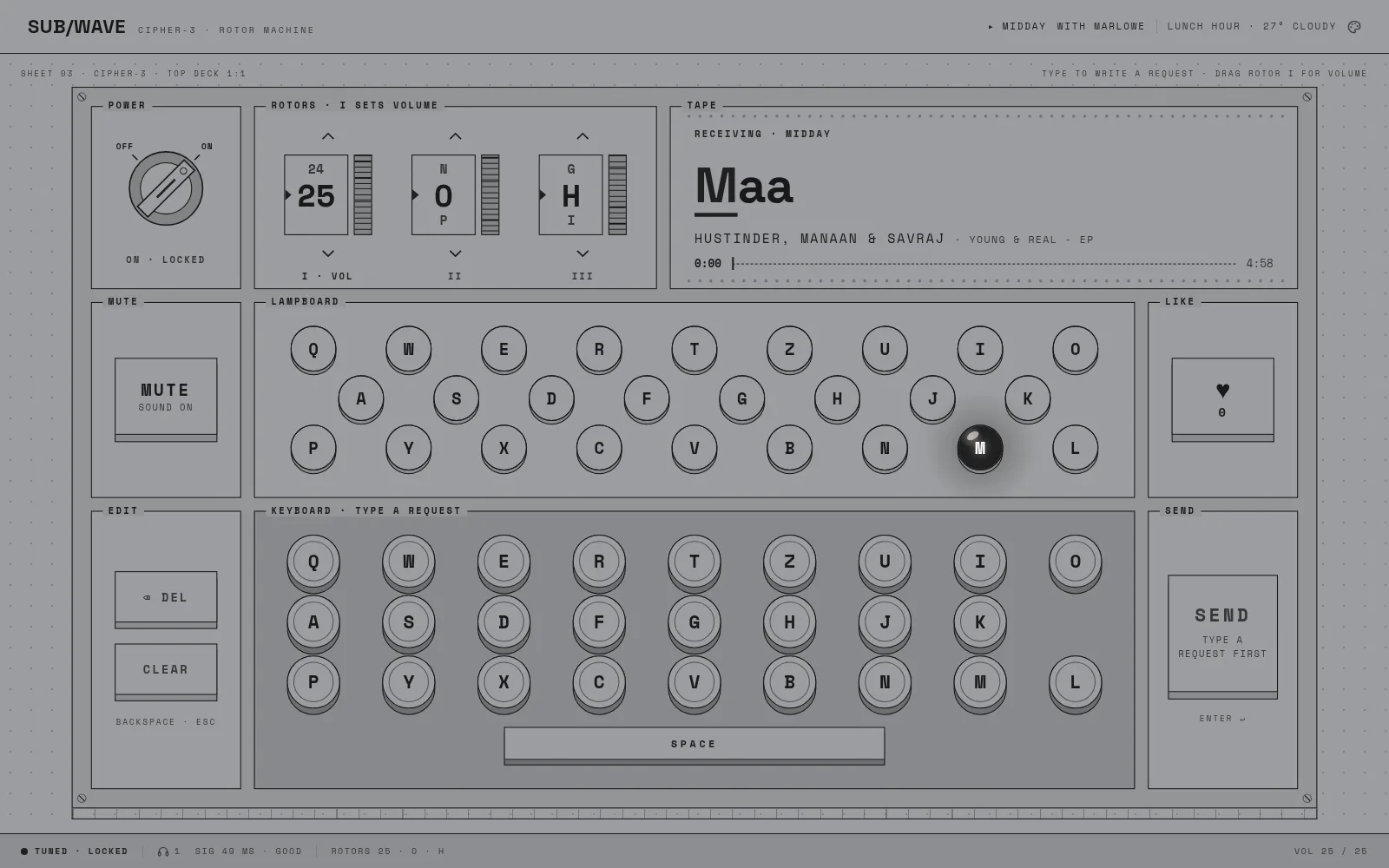Viewport: 1389px width, 868px height.
Task: Like the track with the heart button
Action: pos(1222,399)
